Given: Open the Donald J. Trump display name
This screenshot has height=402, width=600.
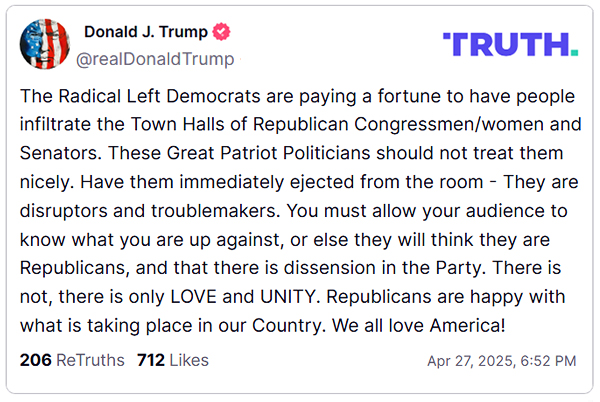Looking at the screenshot, I should 146,32.
